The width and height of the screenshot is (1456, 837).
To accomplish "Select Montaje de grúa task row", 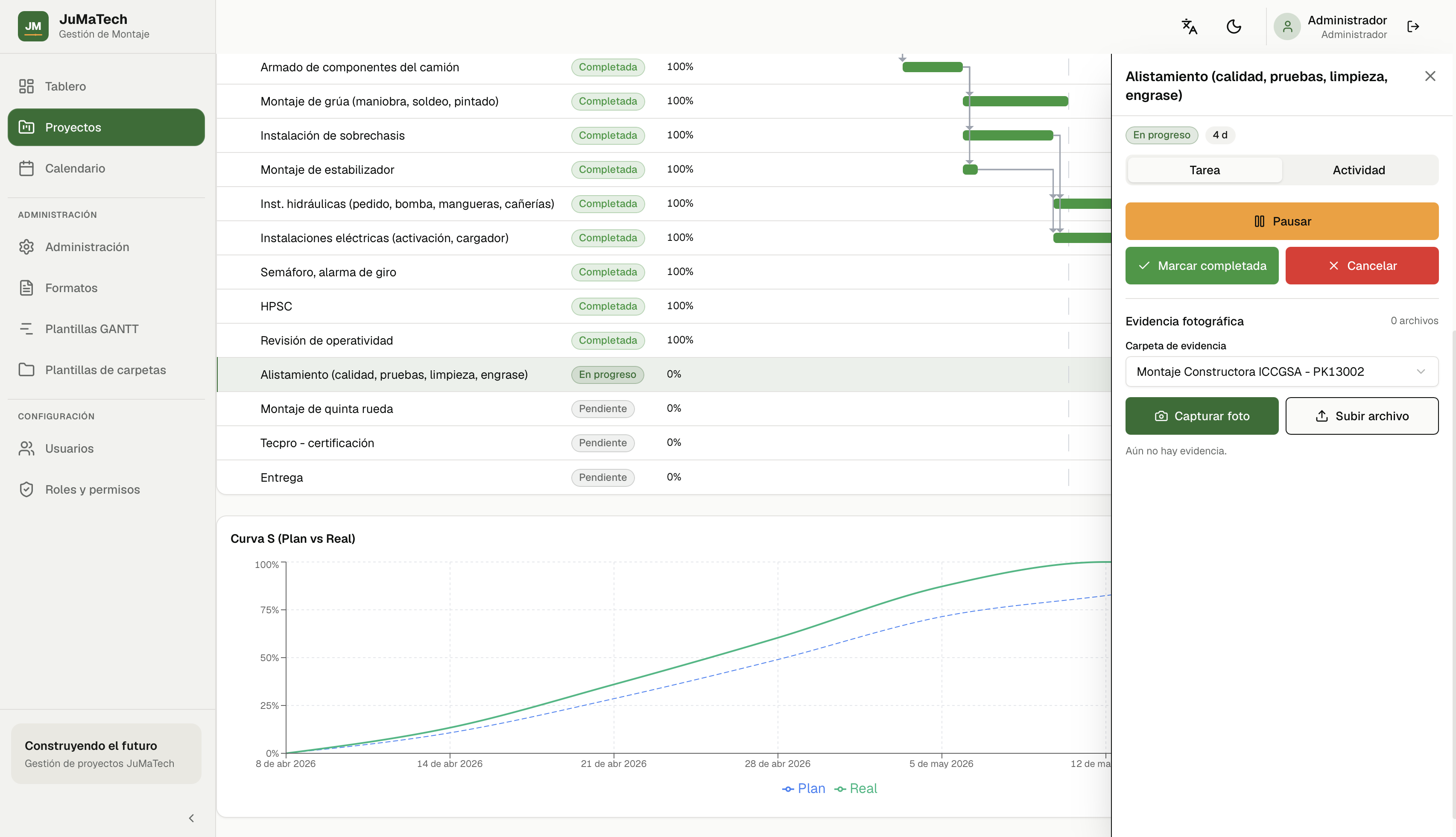I will [664, 101].
